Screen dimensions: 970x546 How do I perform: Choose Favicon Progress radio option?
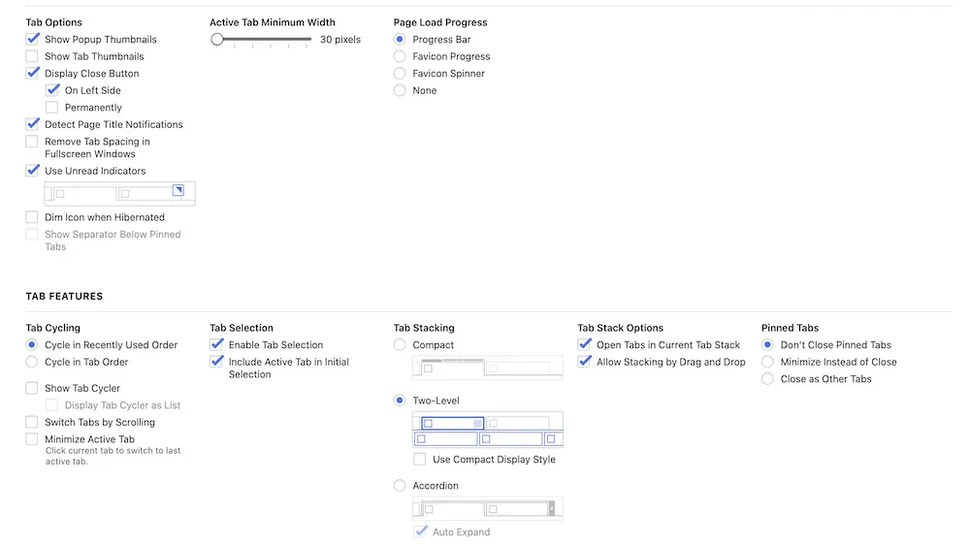(x=400, y=56)
